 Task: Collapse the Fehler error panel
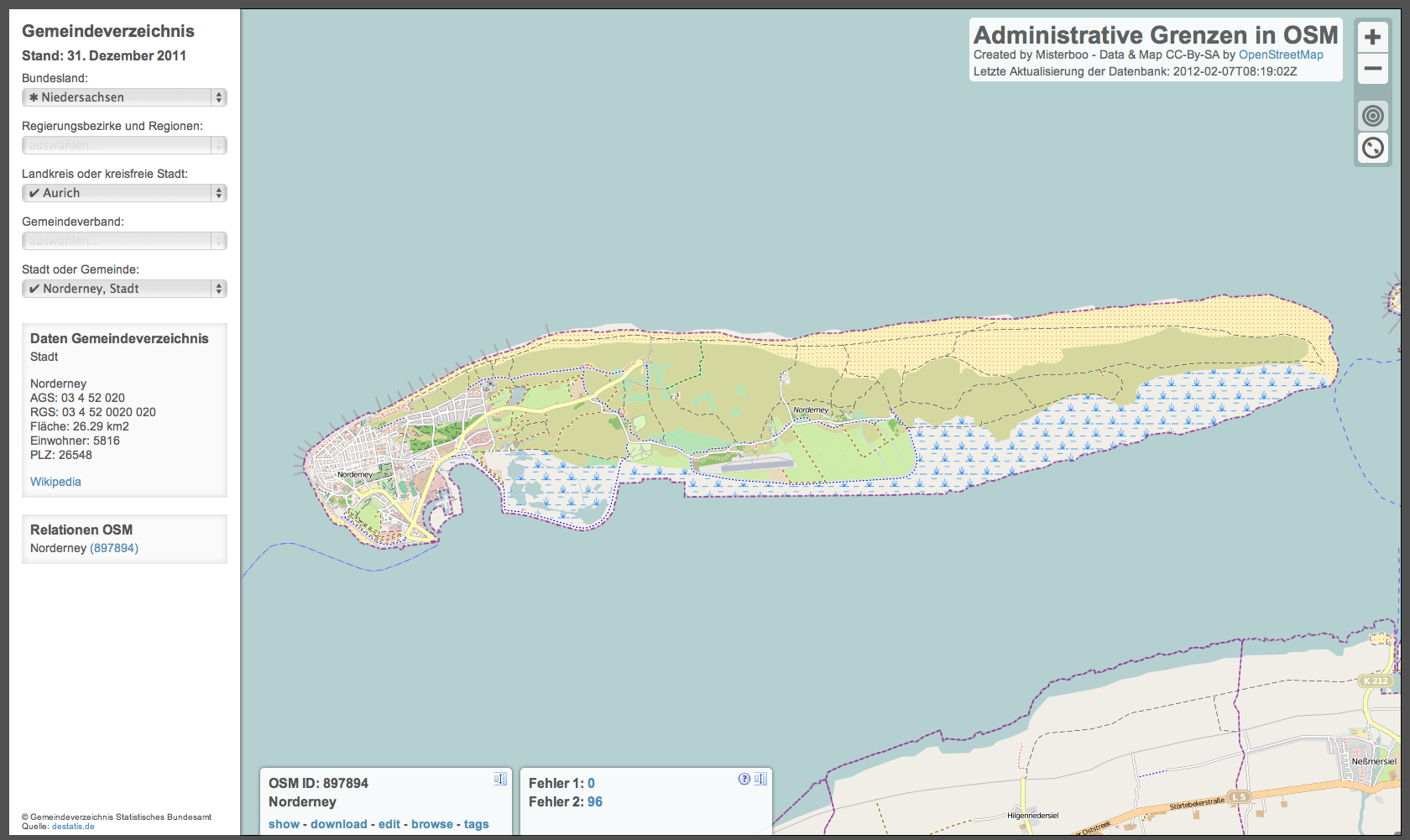[760, 779]
